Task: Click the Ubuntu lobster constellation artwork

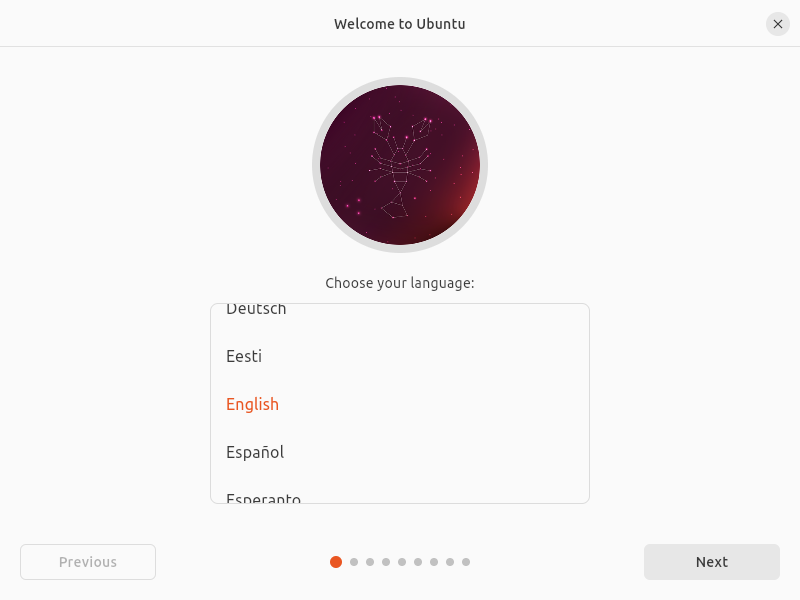Action: click(x=400, y=165)
